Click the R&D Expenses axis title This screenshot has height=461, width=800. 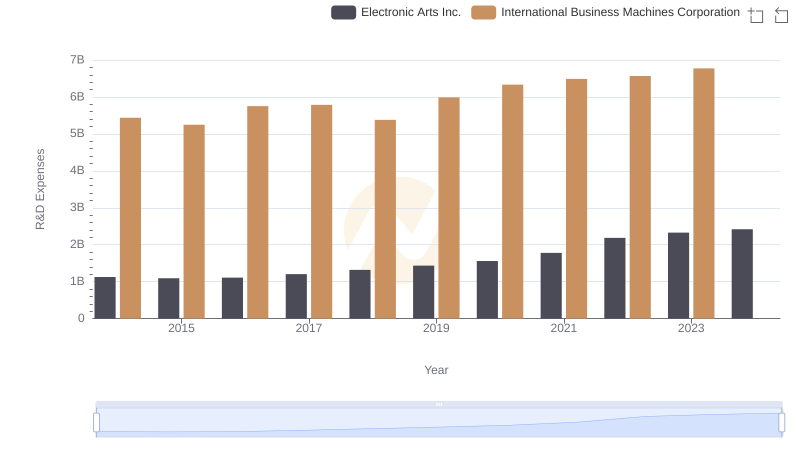pos(40,189)
